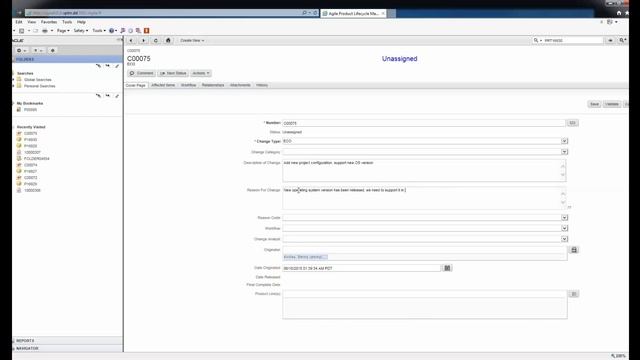Open the Change Type dropdown arrow
This screenshot has width=640, height=360.
[564, 141]
